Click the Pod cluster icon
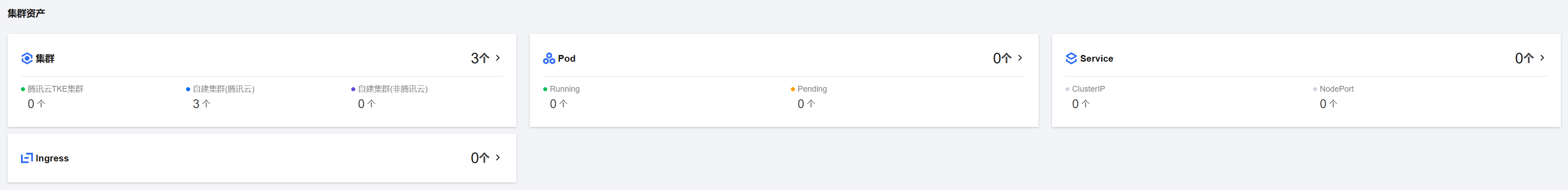This screenshot has height=190, width=1568. click(549, 59)
